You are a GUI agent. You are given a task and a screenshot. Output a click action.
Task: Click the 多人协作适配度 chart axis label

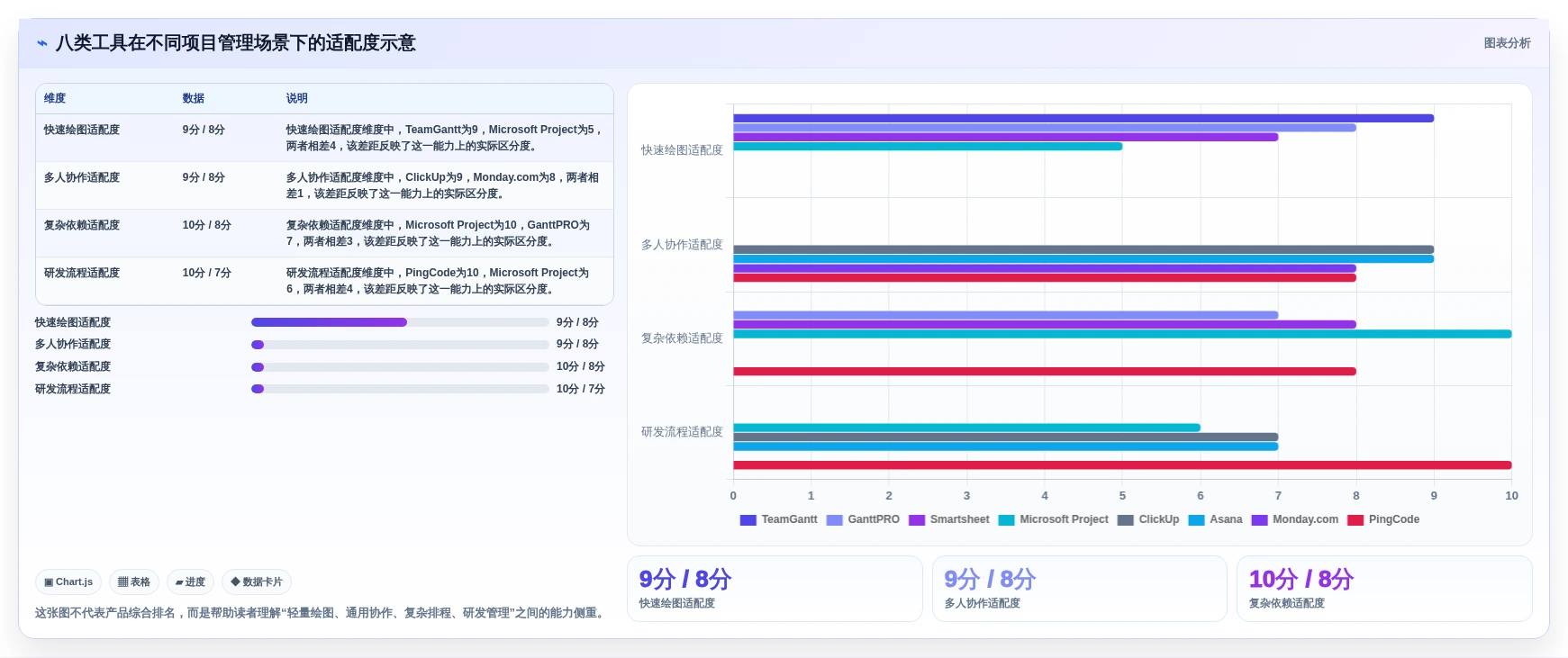(x=682, y=245)
